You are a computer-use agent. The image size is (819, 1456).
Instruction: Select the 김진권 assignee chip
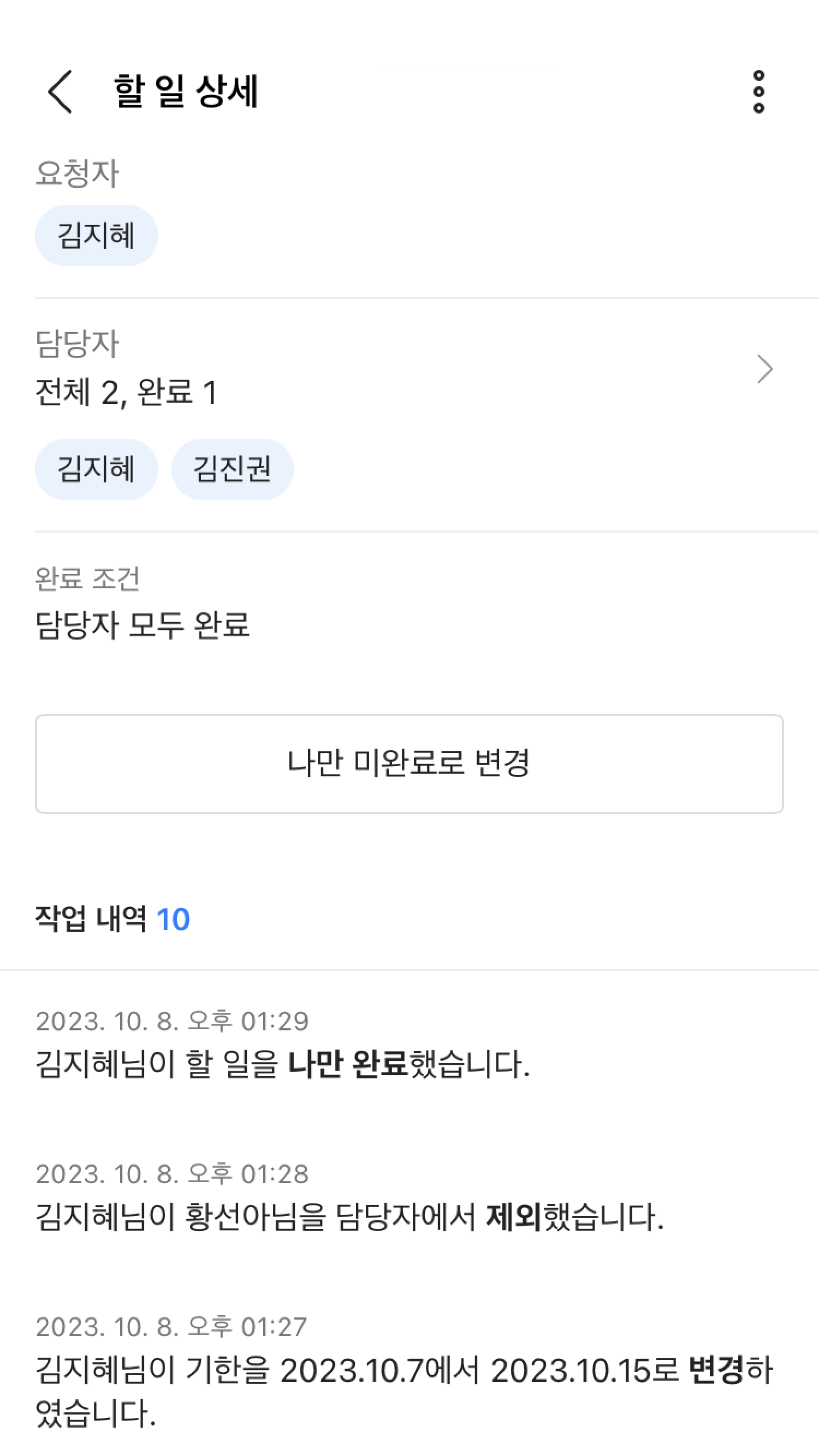point(232,469)
